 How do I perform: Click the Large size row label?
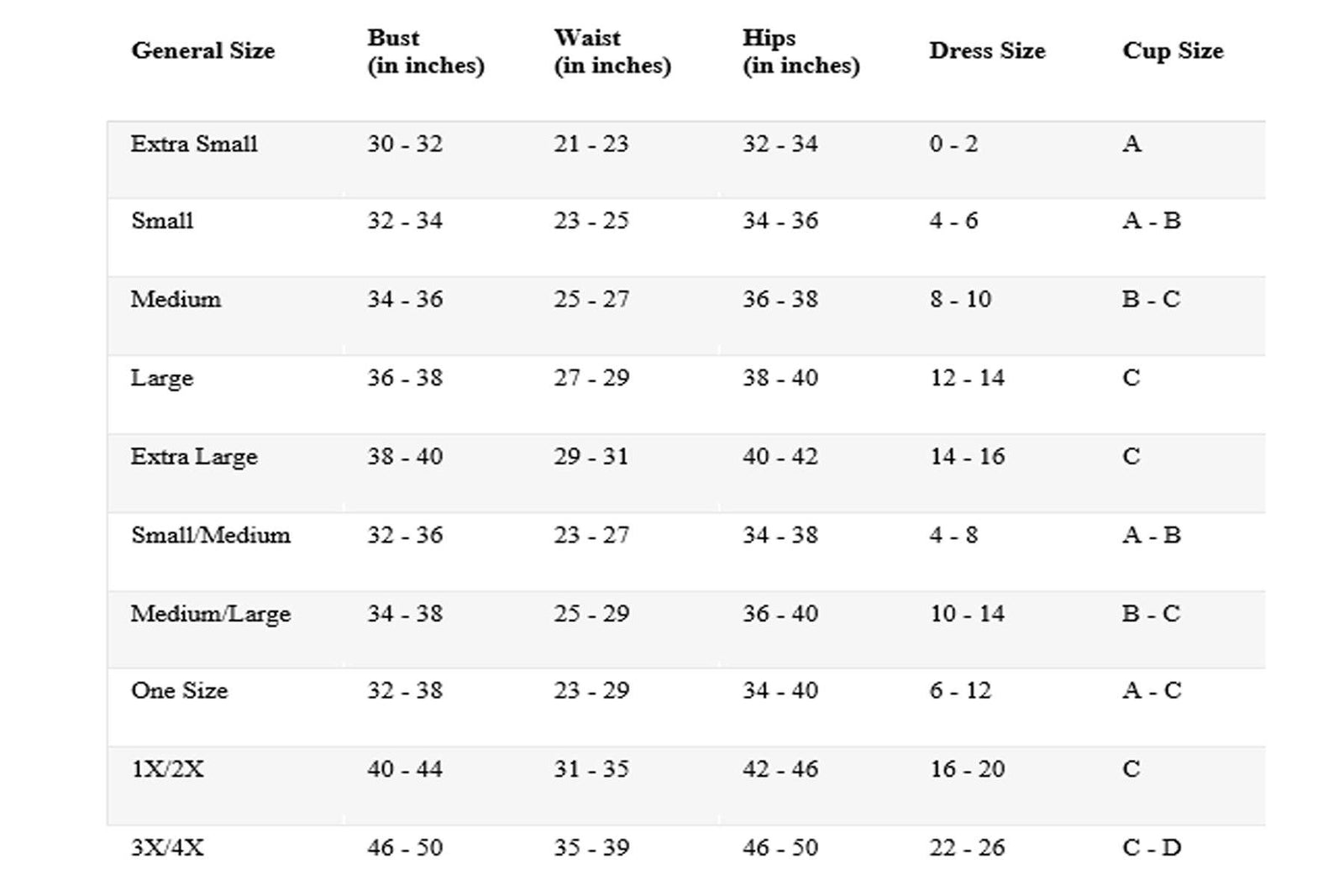pyautogui.click(x=162, y=379)
